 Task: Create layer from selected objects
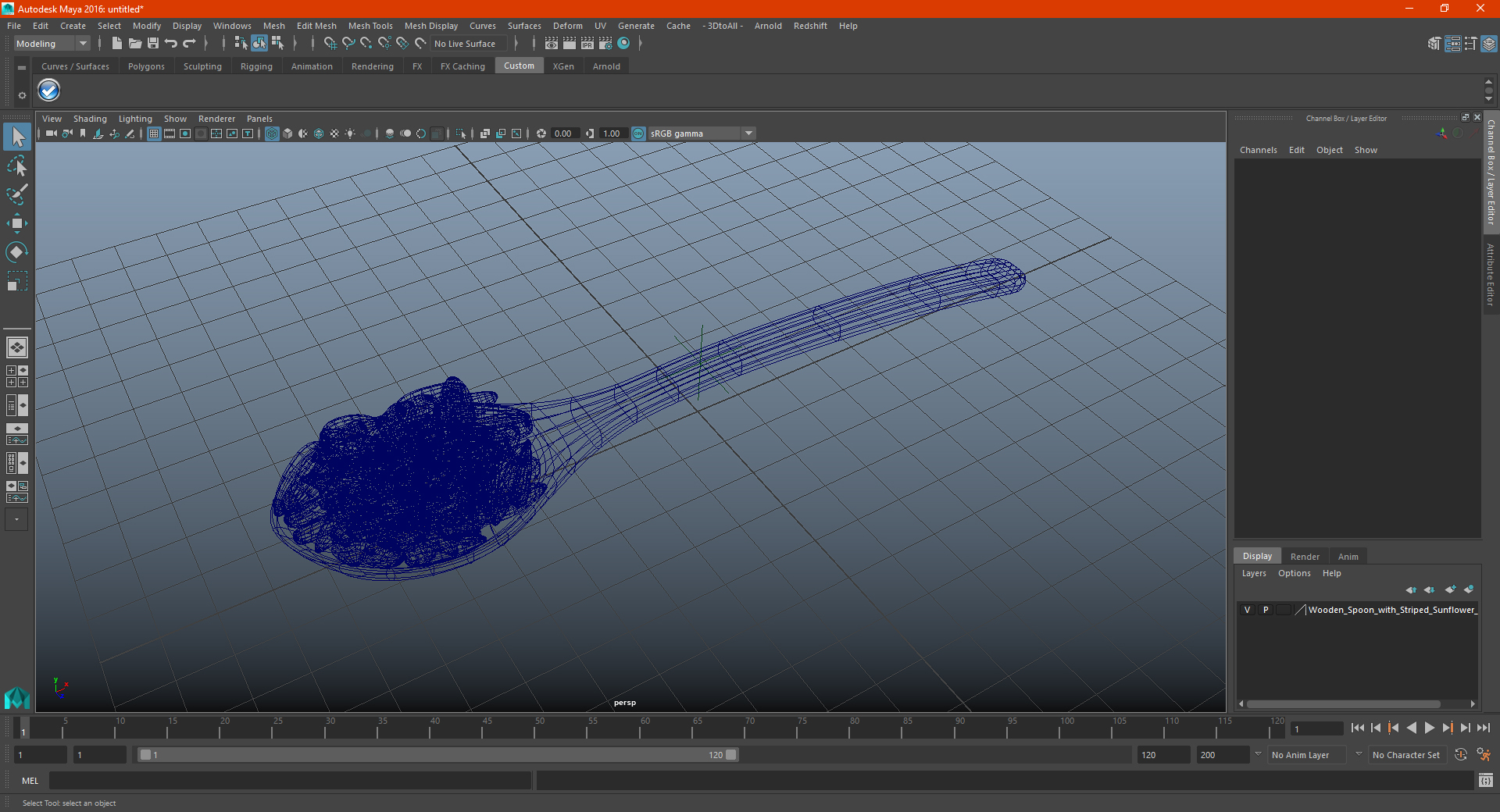1469,589
